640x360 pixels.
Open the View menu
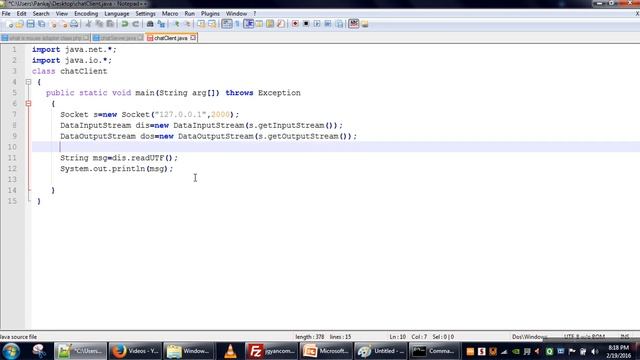(x=62, y=13)
